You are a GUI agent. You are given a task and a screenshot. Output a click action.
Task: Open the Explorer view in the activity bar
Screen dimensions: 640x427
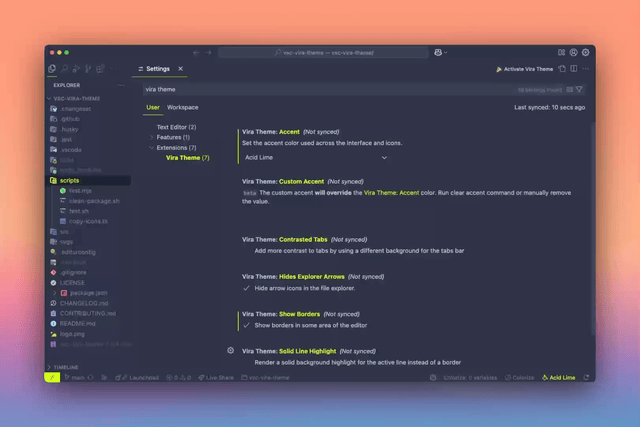(52, 69)
